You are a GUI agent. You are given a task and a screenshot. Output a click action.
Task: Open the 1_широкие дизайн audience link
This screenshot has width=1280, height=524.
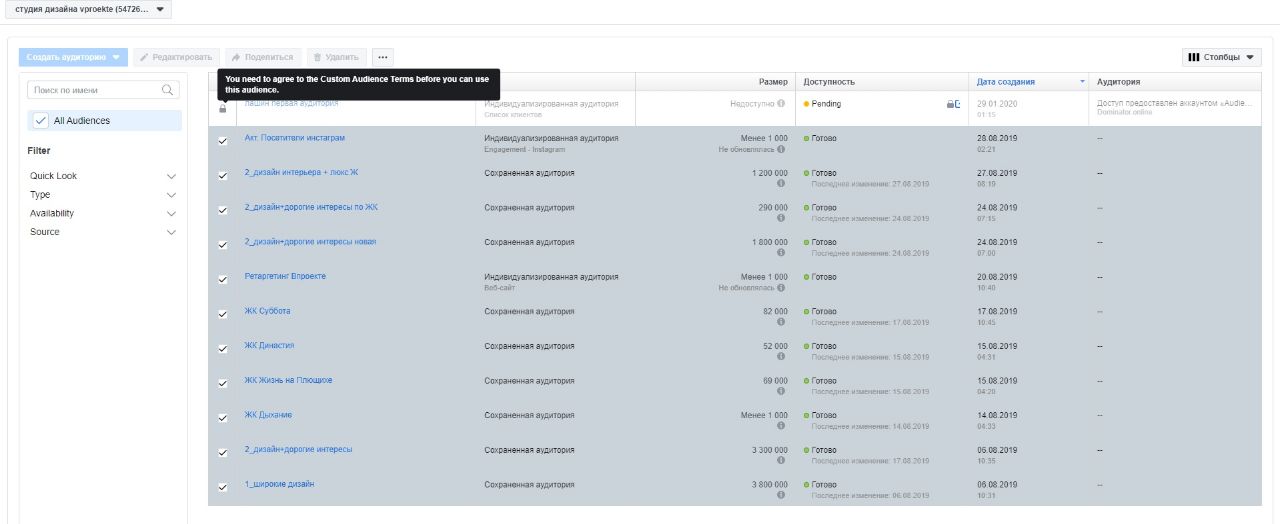coord(279,484)
